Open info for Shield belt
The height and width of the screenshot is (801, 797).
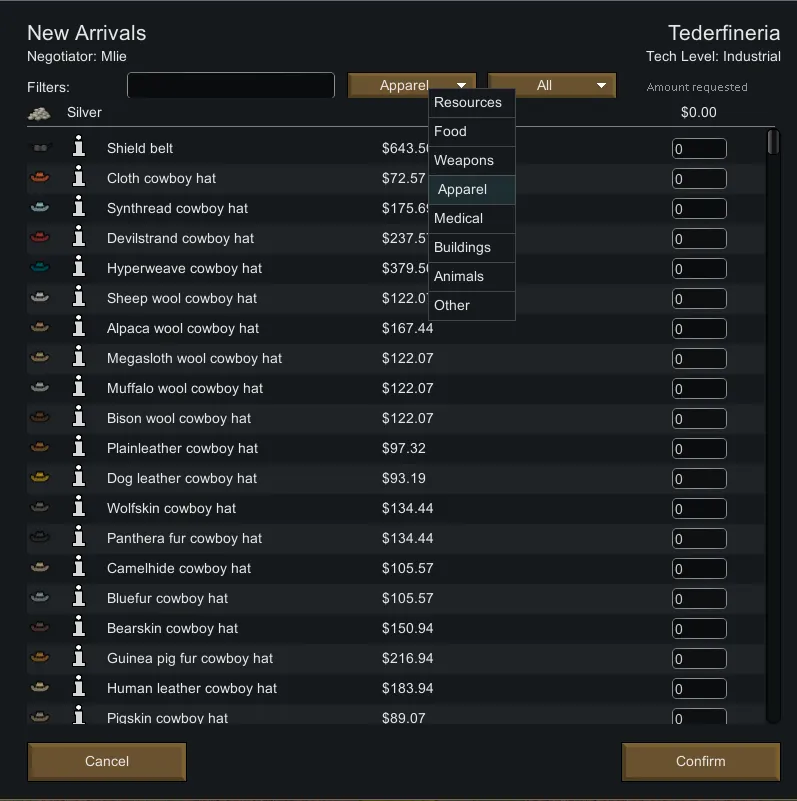click(79, 148)
